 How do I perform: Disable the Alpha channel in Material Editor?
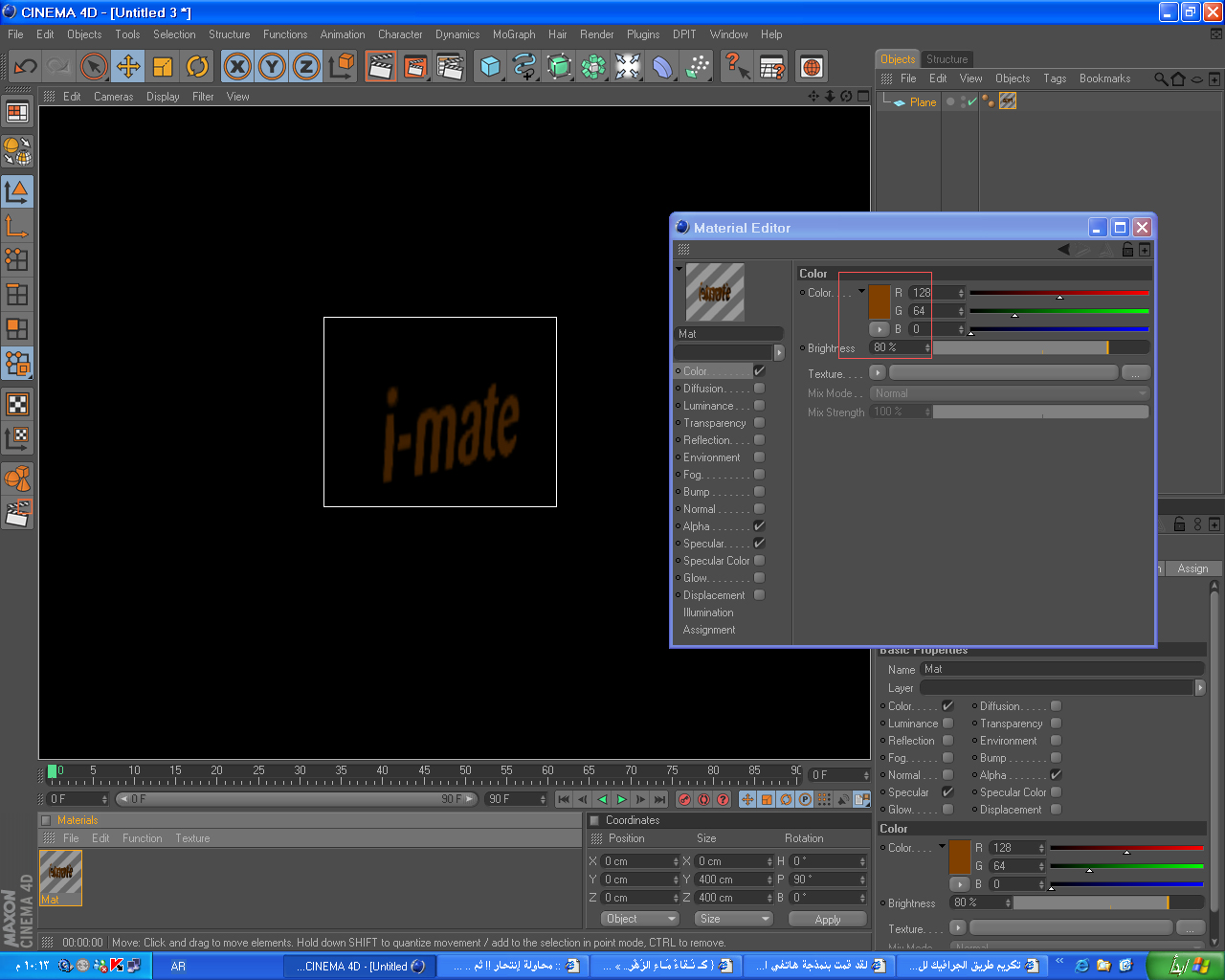click(x=759, y=526)
